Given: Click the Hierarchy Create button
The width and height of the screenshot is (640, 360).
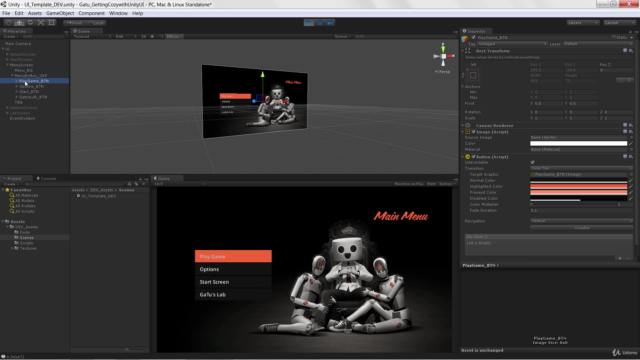Looking at the screenshot, I should tap(11, 36).
